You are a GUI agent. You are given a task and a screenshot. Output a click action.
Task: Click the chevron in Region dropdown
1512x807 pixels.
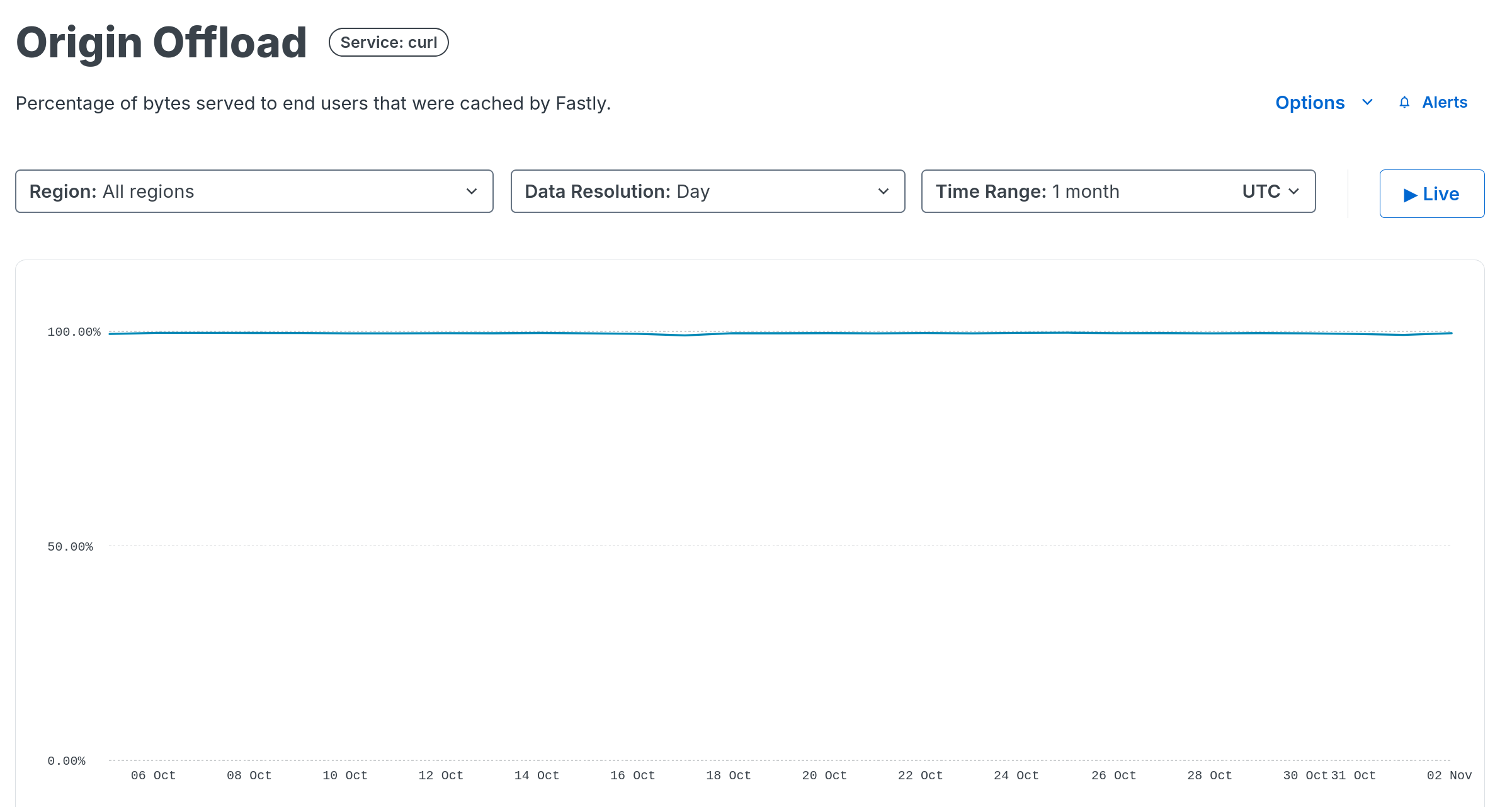(472, 192)
